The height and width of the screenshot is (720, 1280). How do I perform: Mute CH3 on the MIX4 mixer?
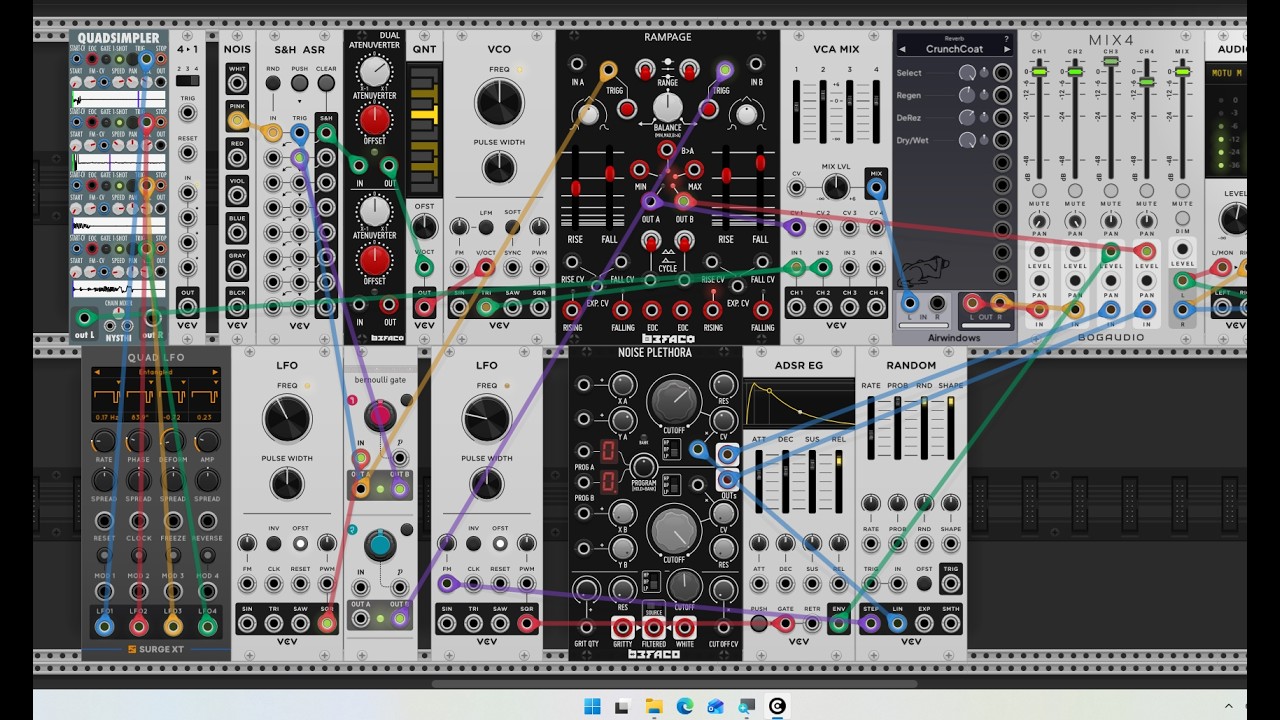(1111, 191)
